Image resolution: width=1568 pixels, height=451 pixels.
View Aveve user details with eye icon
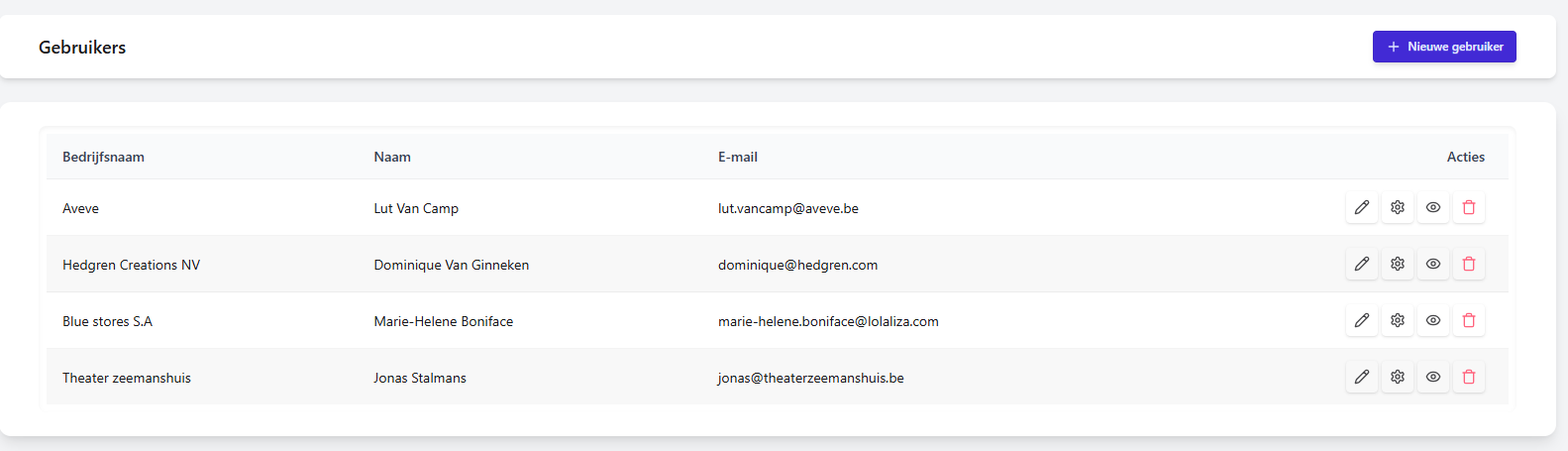click(1433, 207)
